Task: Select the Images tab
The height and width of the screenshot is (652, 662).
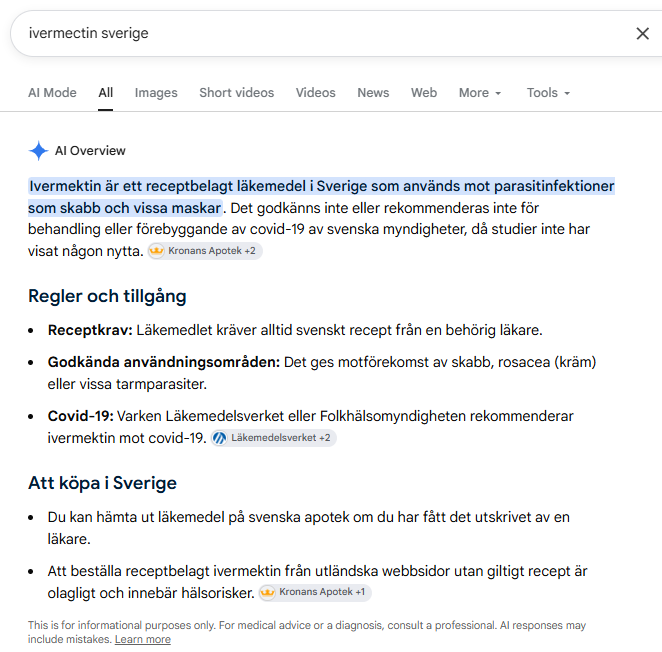Action: pos(156,93)
